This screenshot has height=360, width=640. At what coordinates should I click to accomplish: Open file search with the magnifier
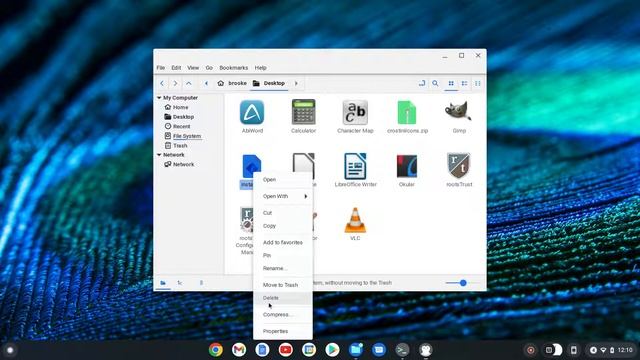436,83
